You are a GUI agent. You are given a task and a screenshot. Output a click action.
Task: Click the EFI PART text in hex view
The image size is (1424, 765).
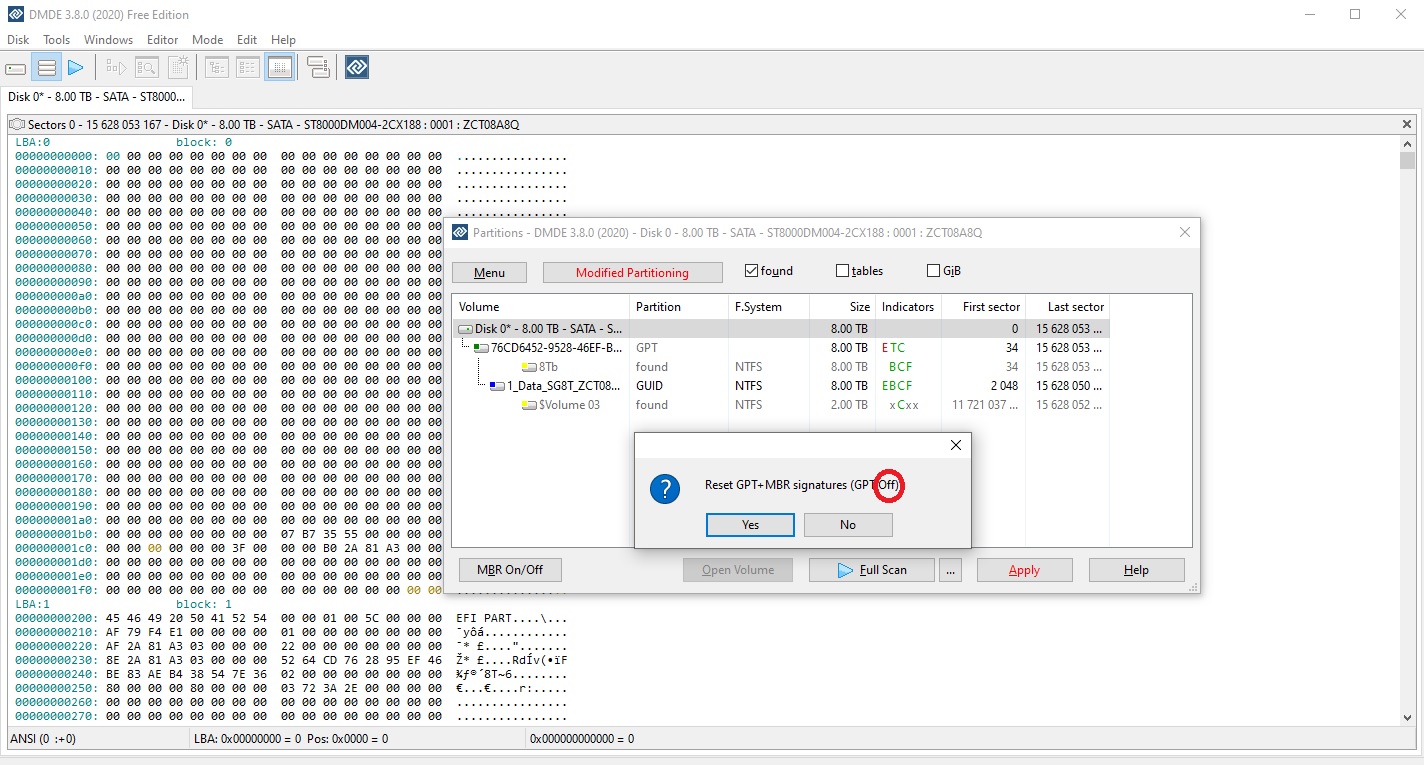pyautogui.click(x=486, y=618)
